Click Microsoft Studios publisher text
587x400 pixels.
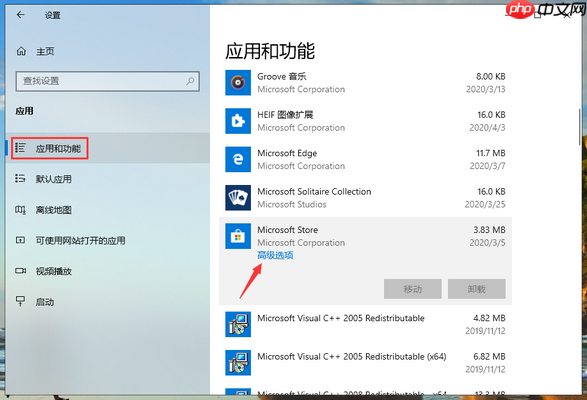coord(292,204)
